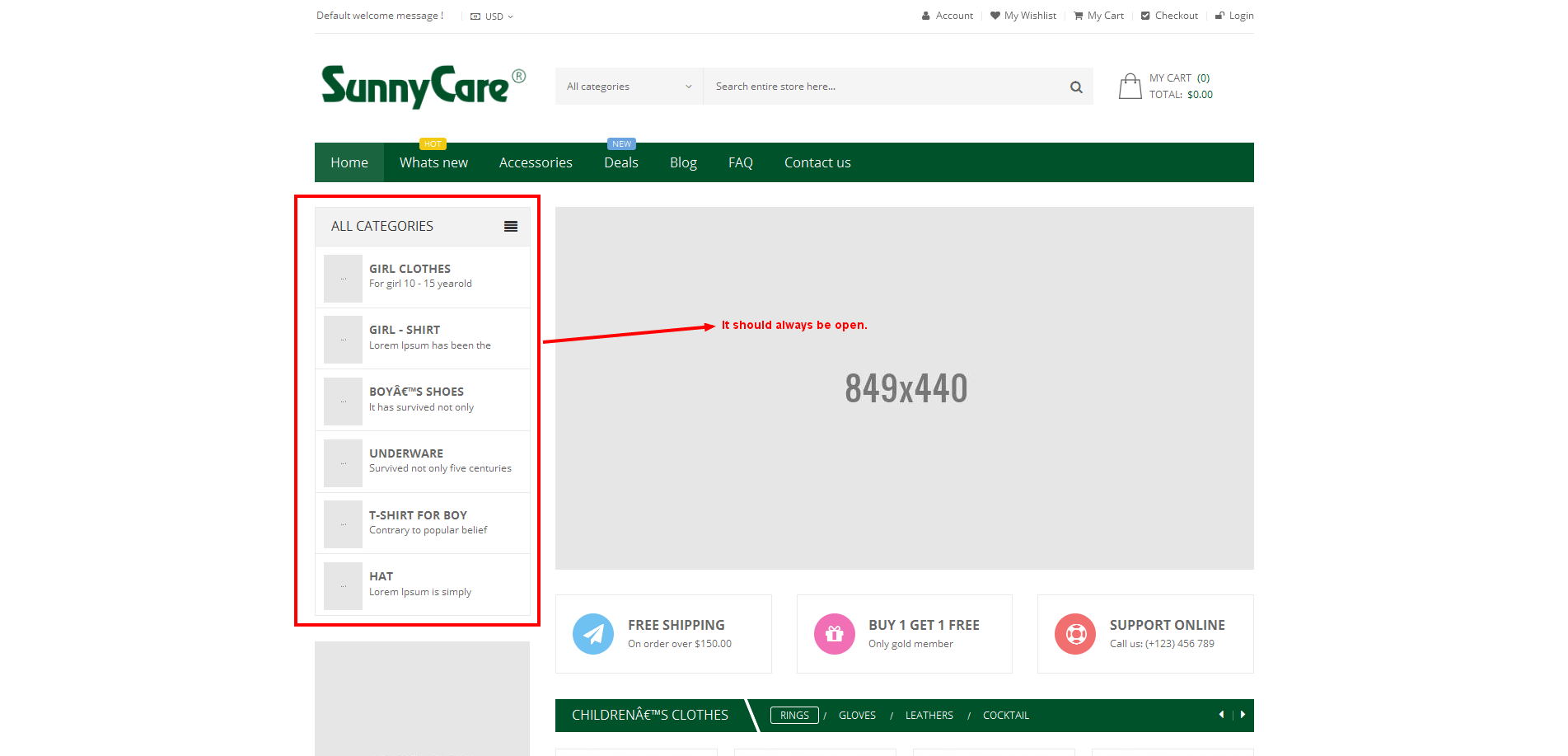Open the Deals menu item
This screenshot has height=756, width=1568.
[620, 163]
